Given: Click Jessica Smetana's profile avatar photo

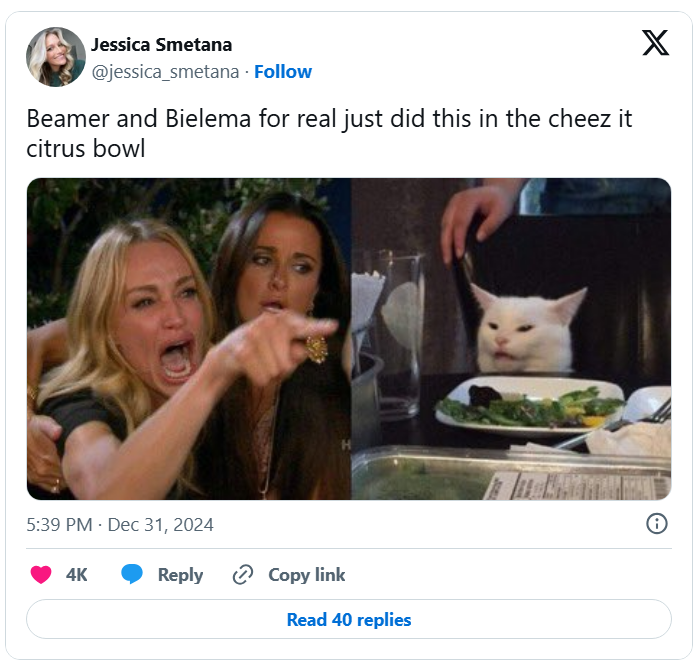Looking at the screenshot, I should [x=56, y=57].
